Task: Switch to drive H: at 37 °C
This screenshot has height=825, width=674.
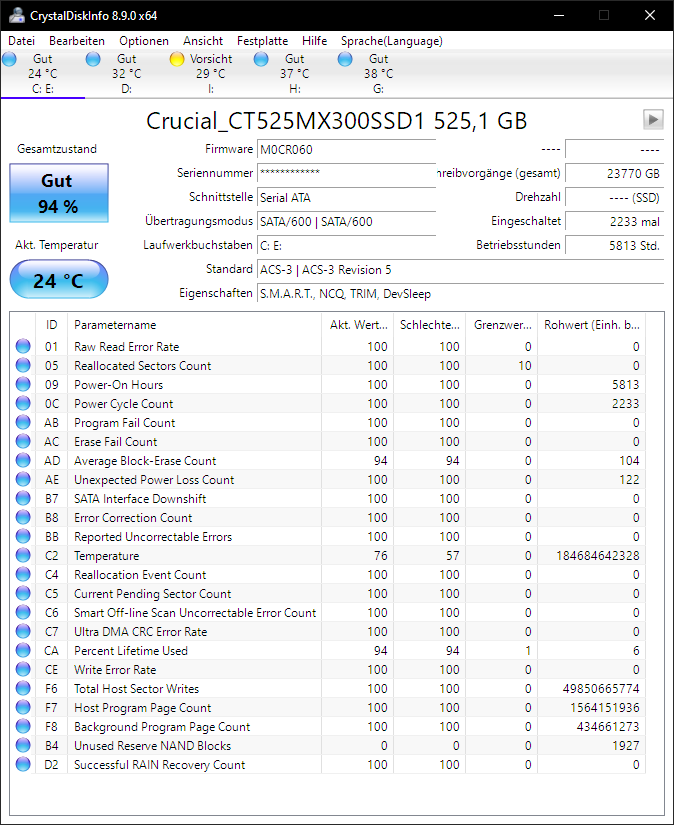Action: pyautogui.click(x=295, y=74)
